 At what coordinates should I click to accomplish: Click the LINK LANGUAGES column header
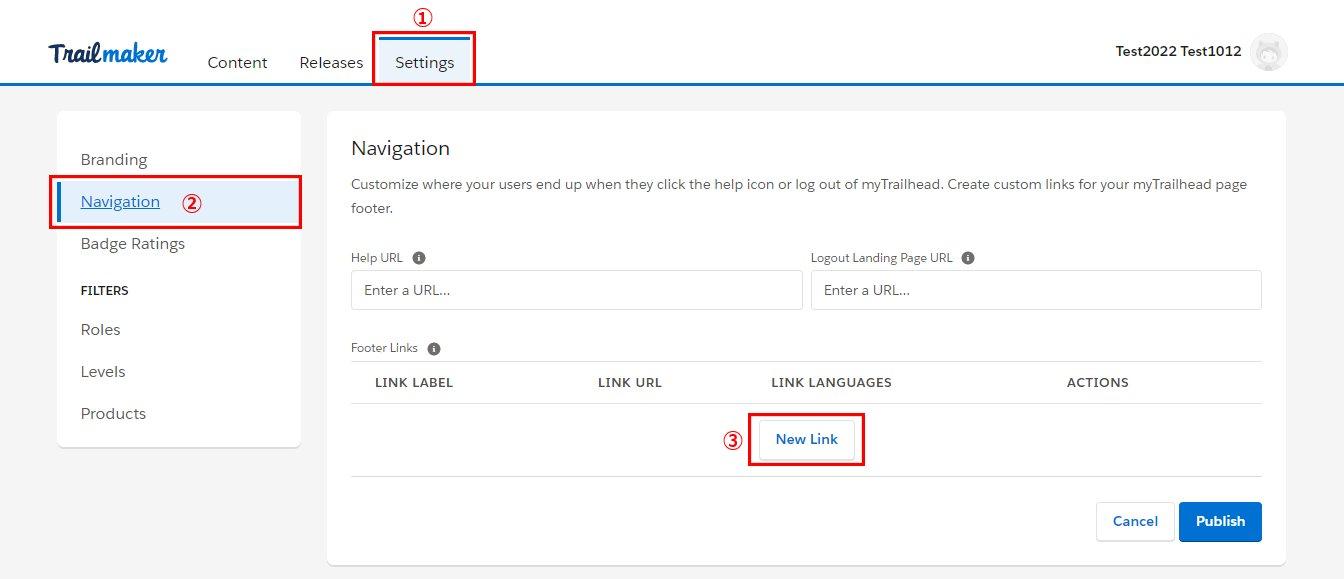coord(831,383)
